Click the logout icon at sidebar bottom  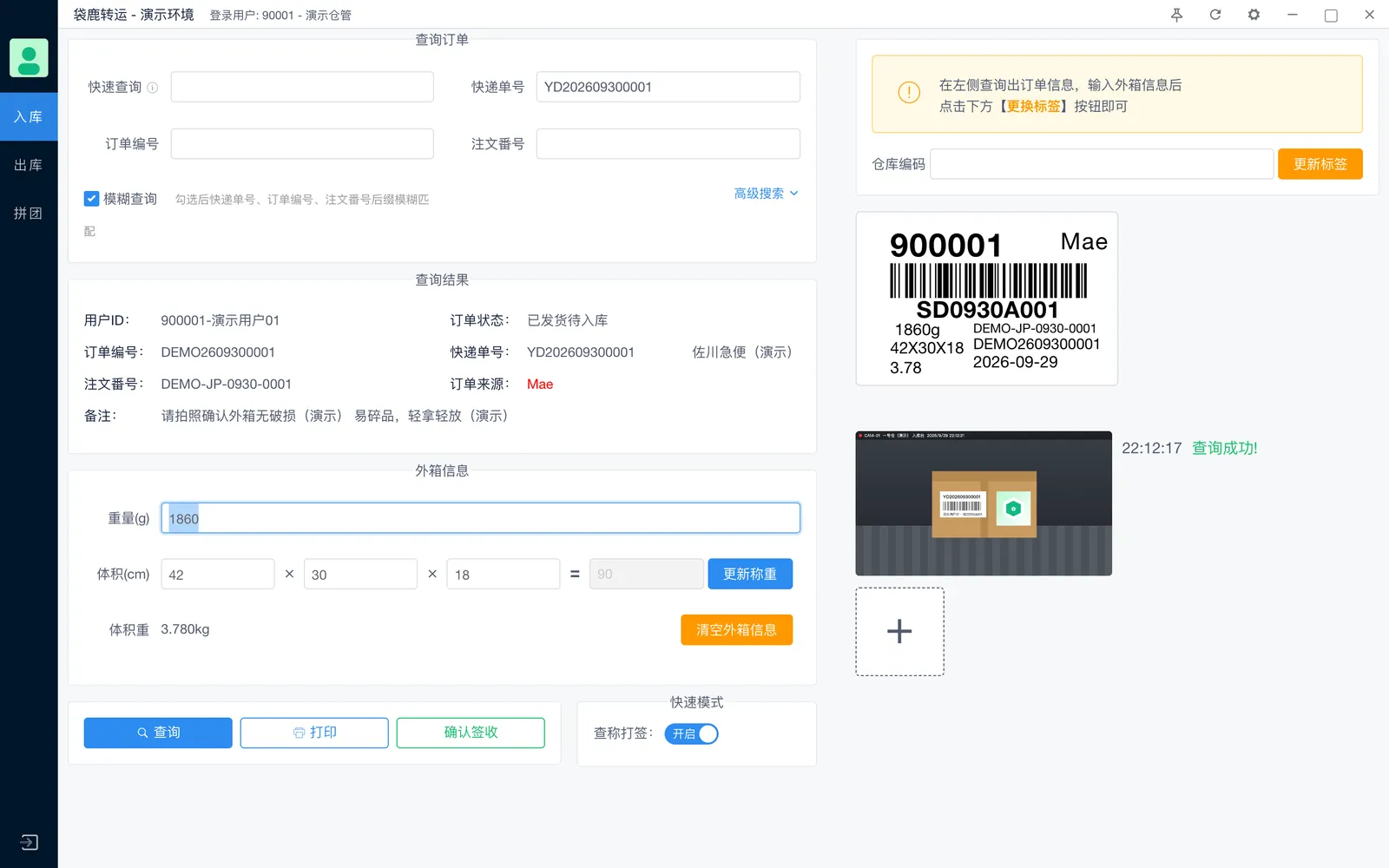(29, 842)
